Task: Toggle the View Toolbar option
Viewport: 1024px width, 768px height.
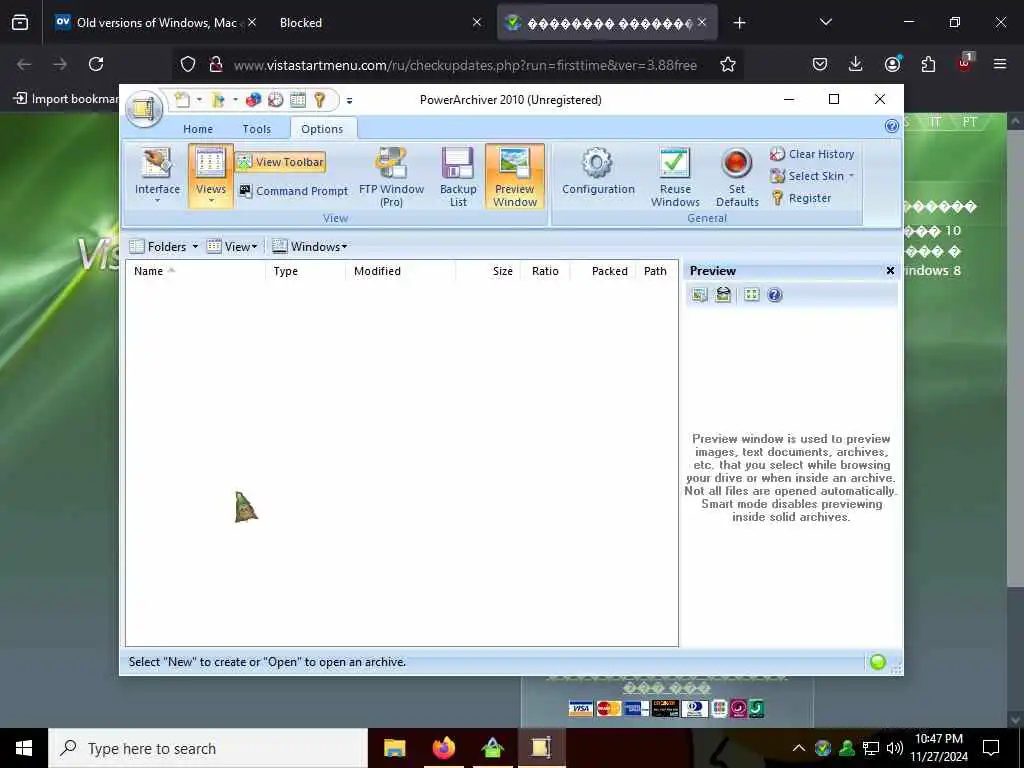Action: point(281,162)
